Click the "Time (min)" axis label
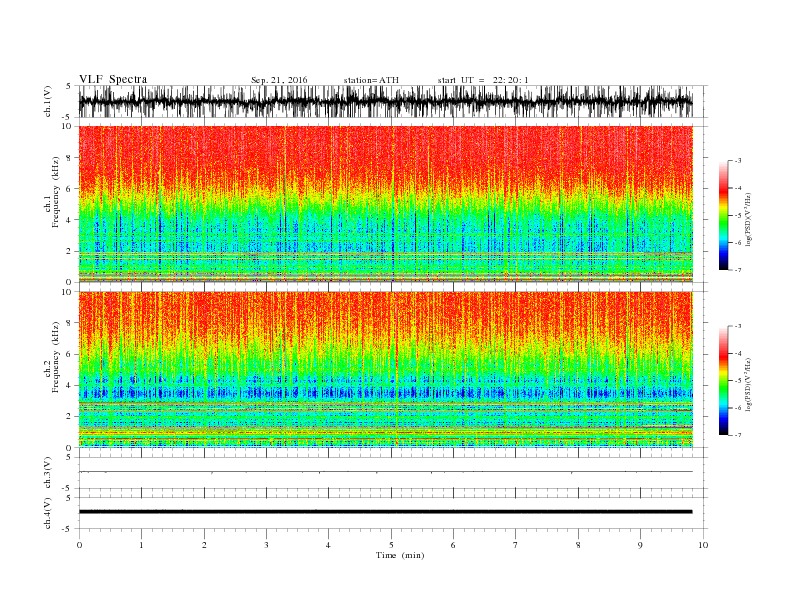 click(x=400, y=555)
